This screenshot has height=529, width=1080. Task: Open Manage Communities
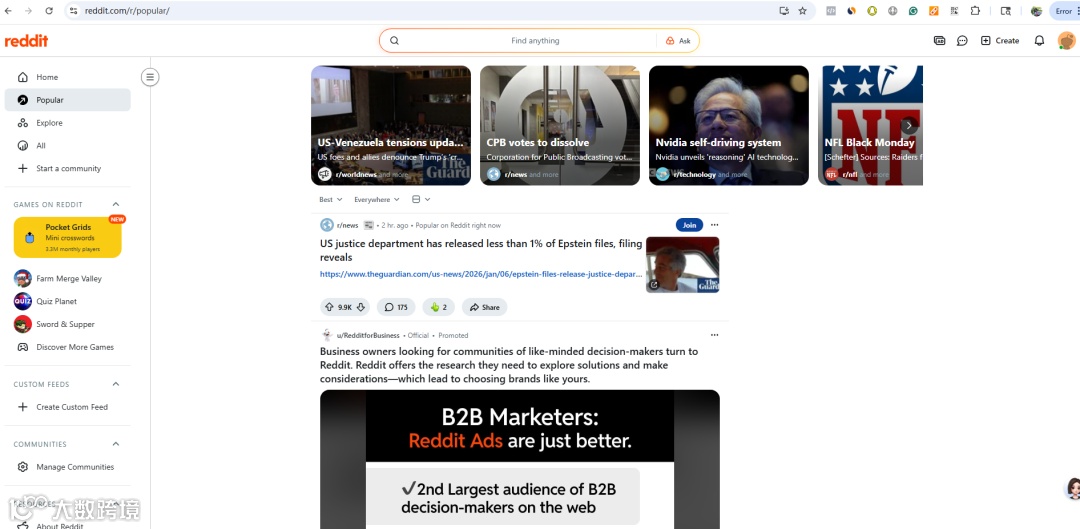click(68, 467)
